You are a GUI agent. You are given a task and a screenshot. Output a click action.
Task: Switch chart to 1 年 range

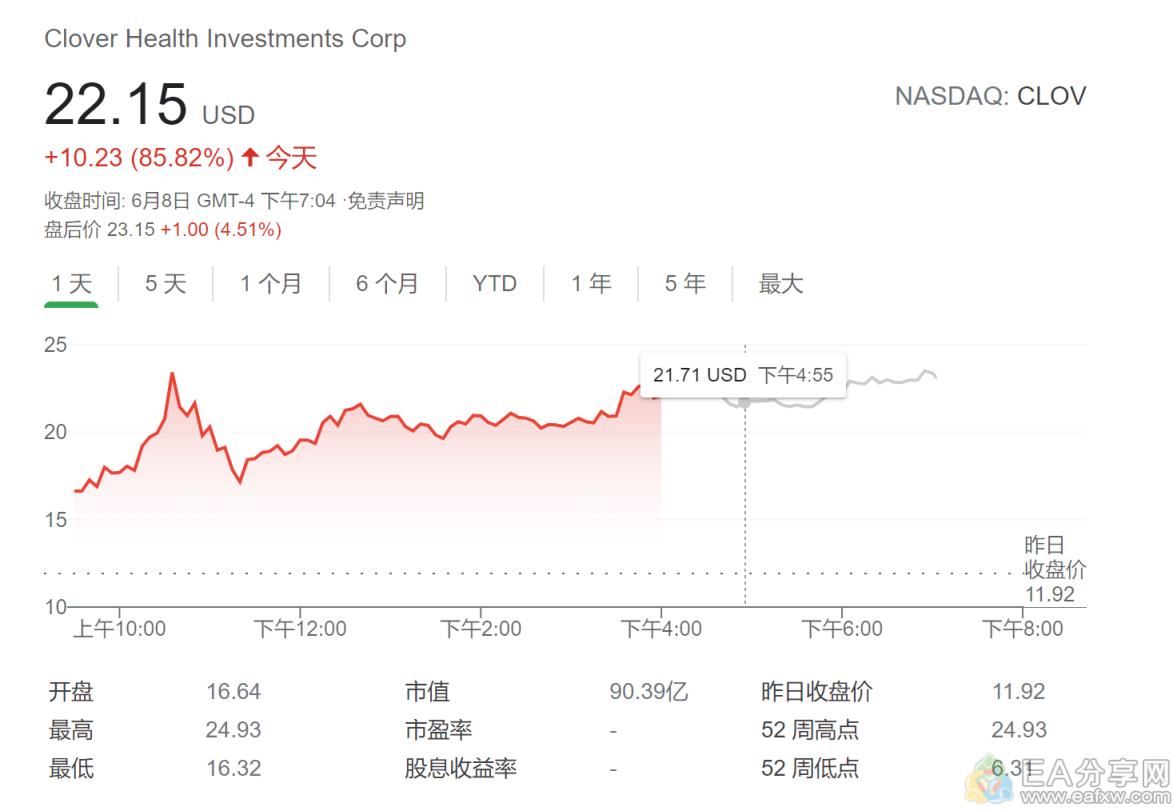click(591, 284)
